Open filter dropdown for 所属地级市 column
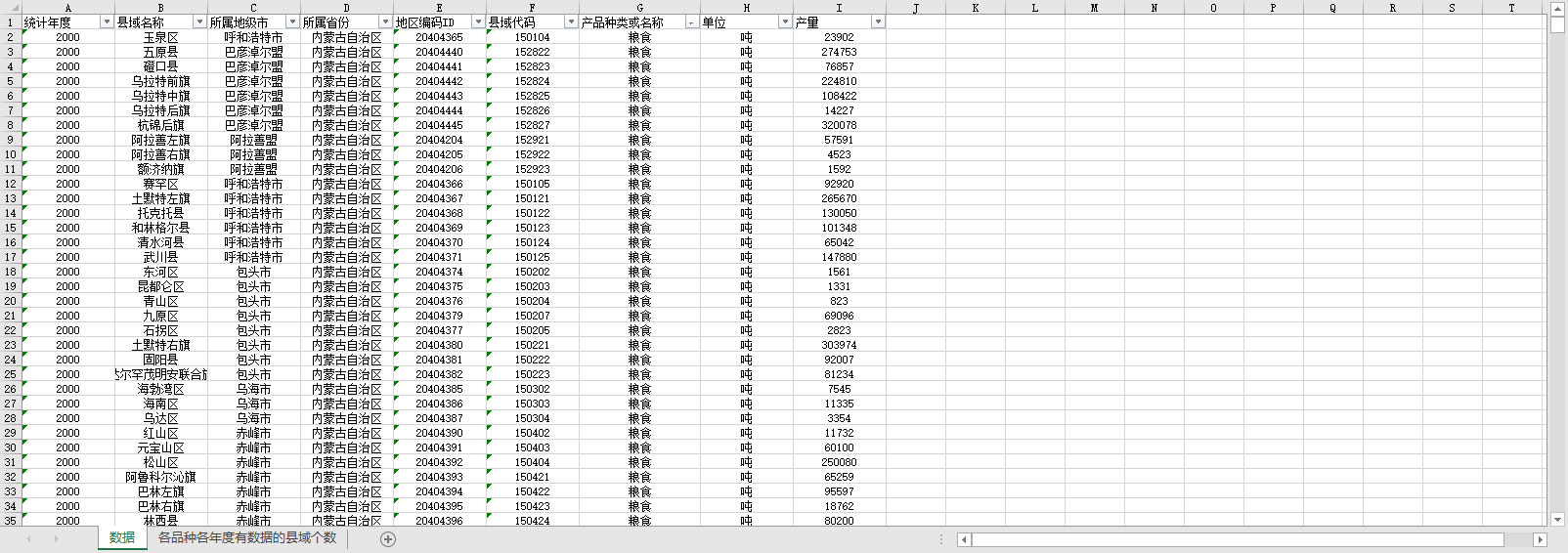The width and height of the screenshot is (1568, 553). point(292,21)
